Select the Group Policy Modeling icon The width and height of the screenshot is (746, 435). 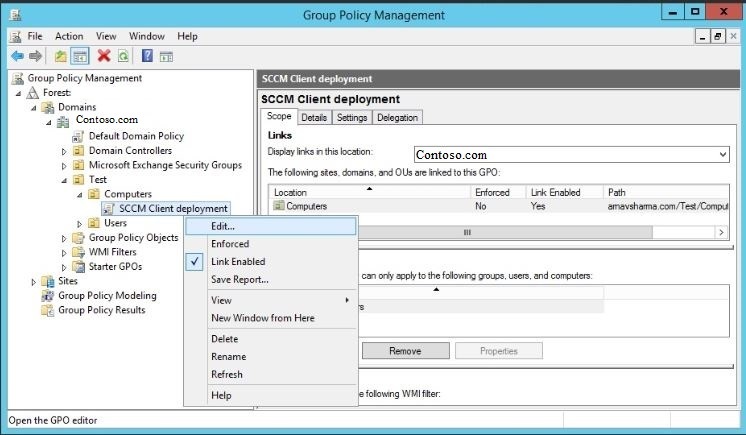(x=48, y=296)
